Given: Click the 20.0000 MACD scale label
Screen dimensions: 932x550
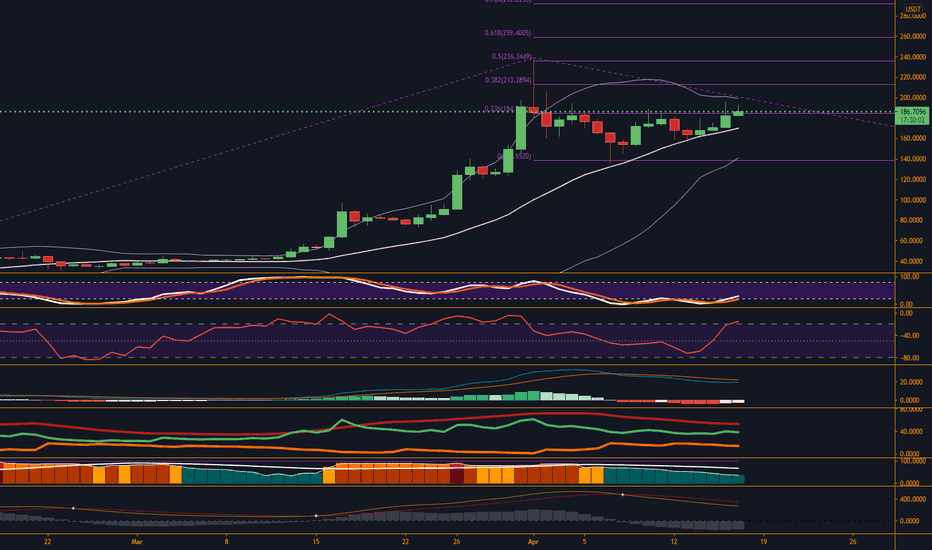Looking at the screenshot, I should coord(912,382).
